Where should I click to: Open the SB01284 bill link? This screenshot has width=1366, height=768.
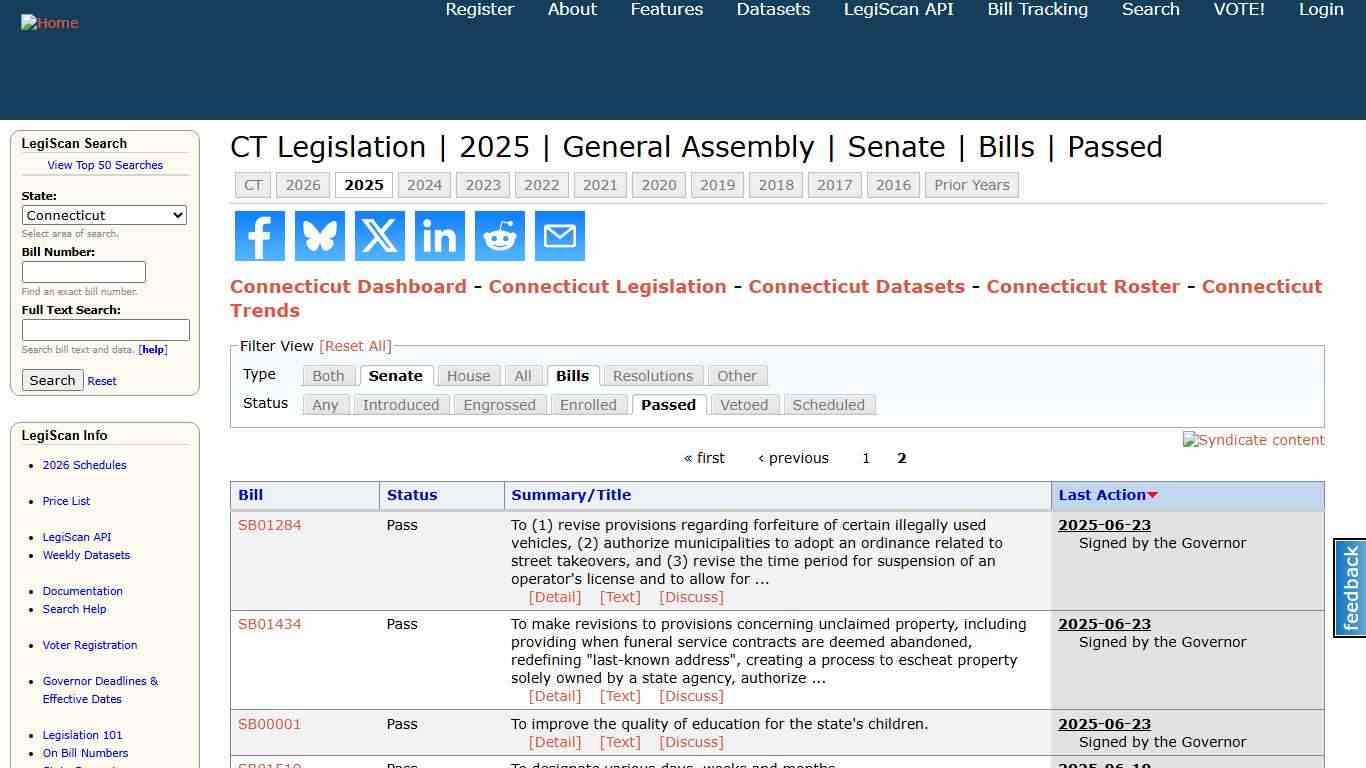pos(269,524)
